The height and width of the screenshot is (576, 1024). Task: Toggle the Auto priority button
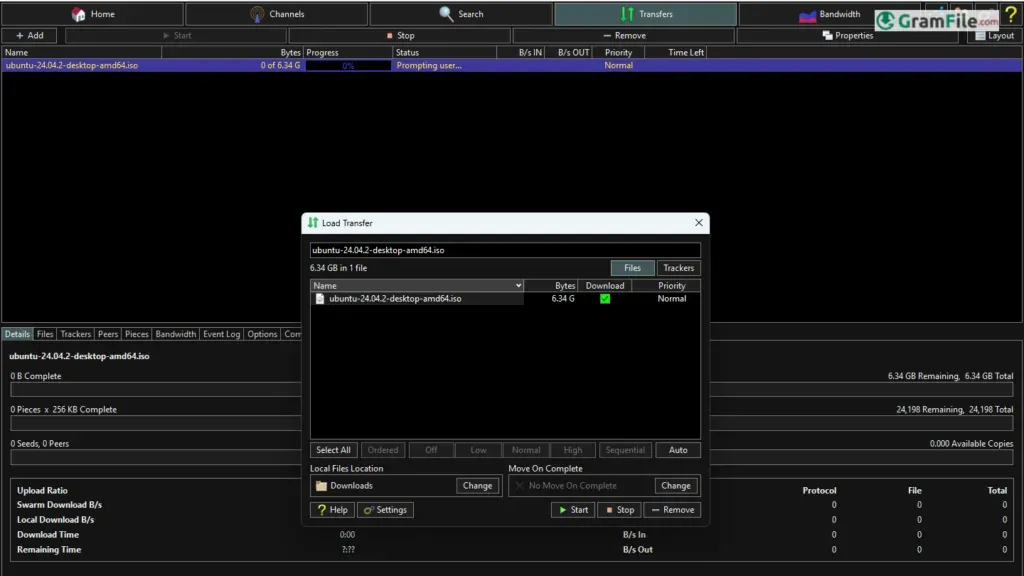click(678, 450)
